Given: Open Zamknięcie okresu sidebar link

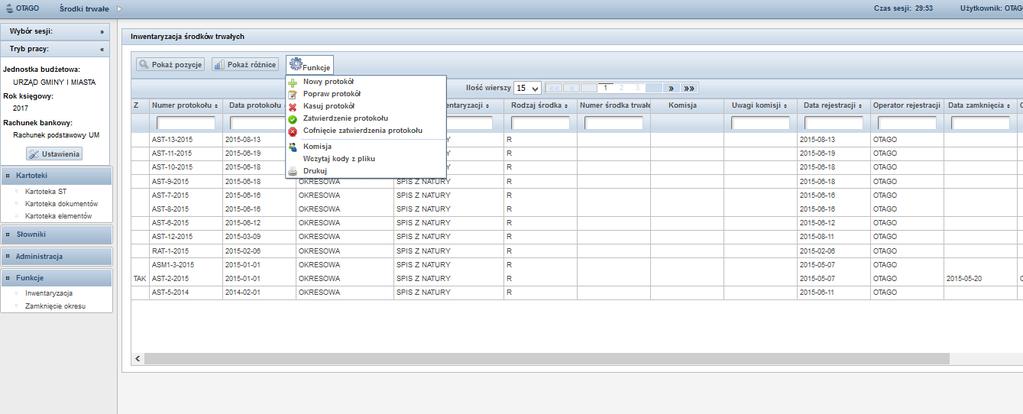Looking at the screenshot, I should (55, 306).
